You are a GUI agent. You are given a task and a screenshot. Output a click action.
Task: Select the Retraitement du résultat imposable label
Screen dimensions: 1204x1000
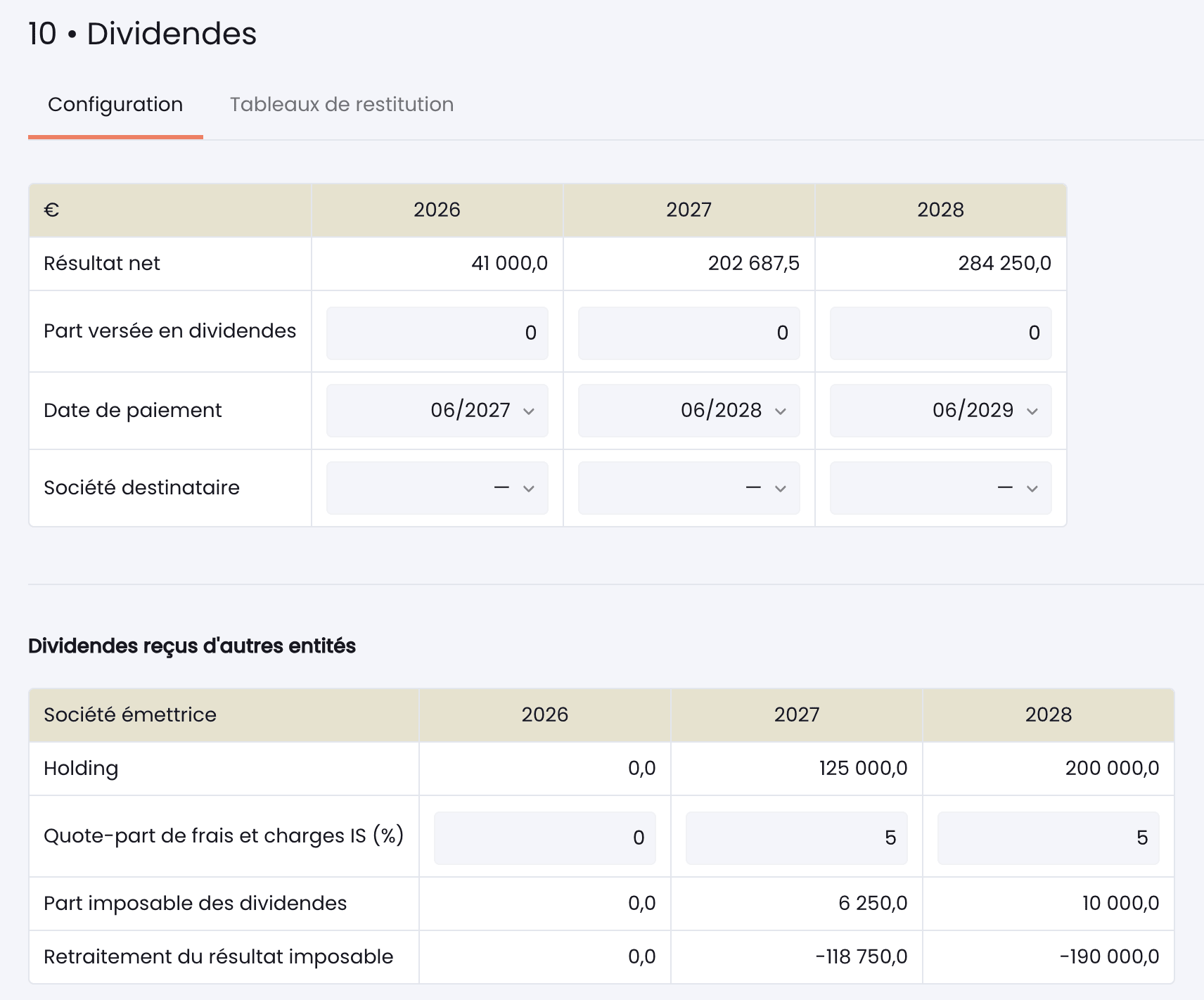(x=218, y=956)
